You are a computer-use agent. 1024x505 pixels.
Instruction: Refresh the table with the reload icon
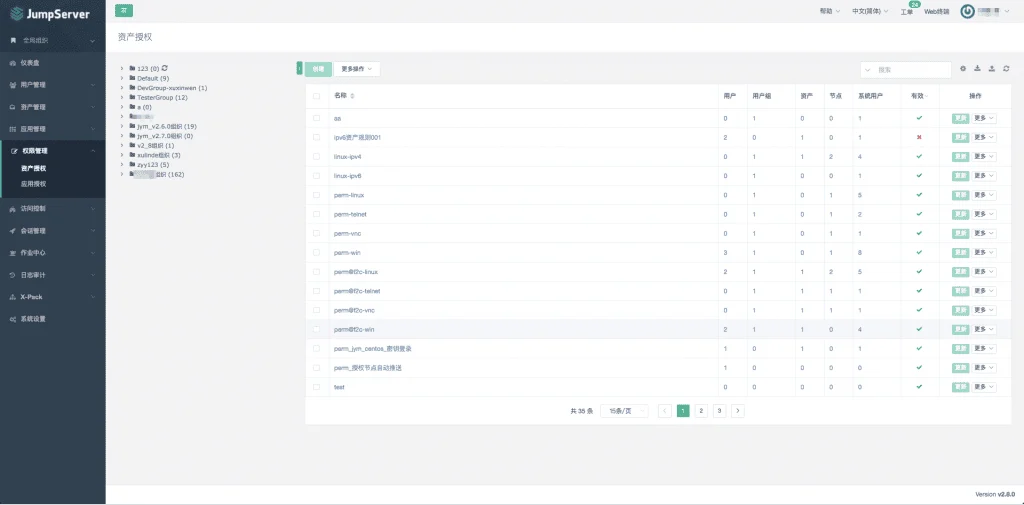(x=1006, y=69)
